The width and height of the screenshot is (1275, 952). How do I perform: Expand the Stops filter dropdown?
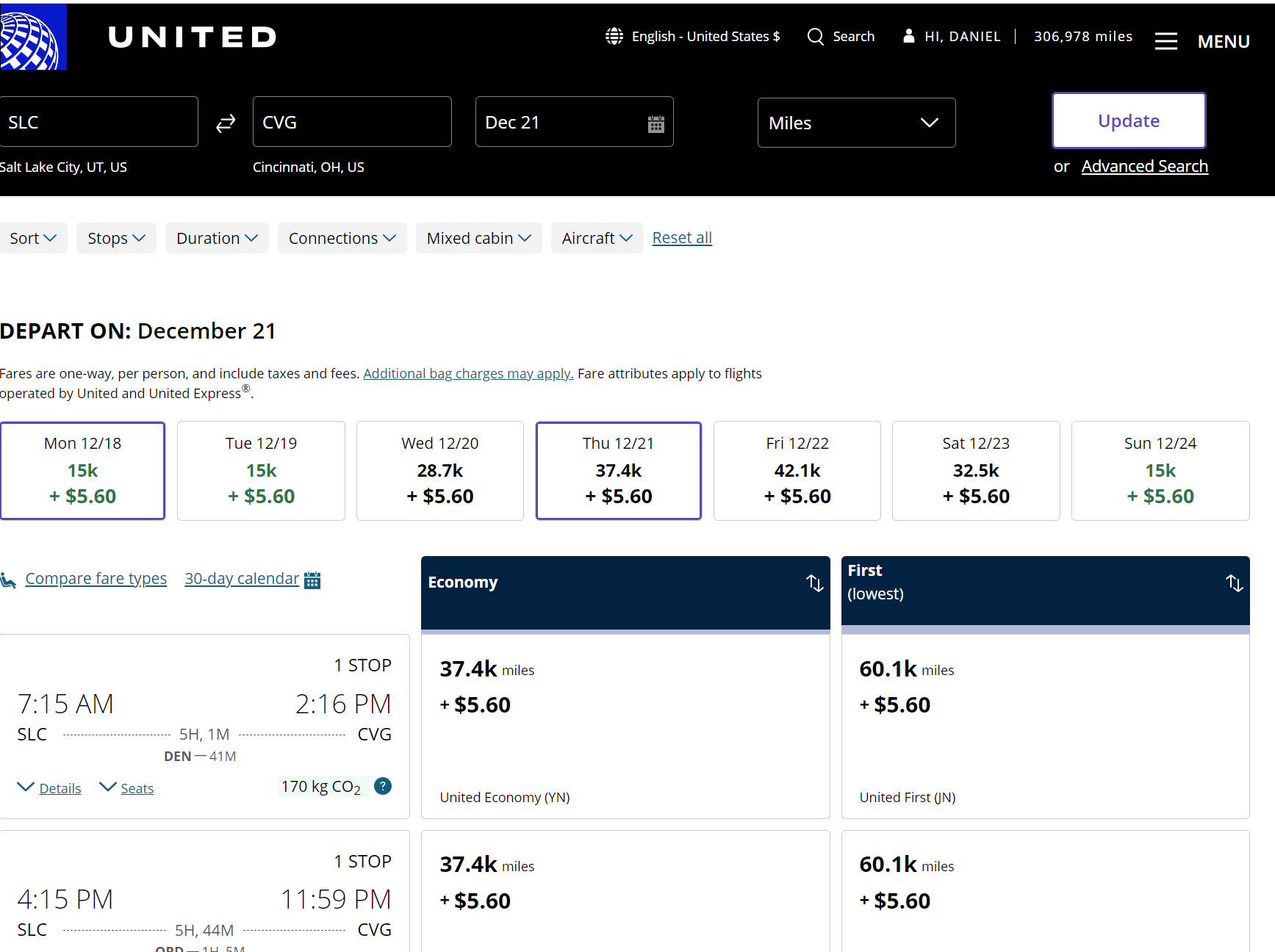(x=116, y=238)
